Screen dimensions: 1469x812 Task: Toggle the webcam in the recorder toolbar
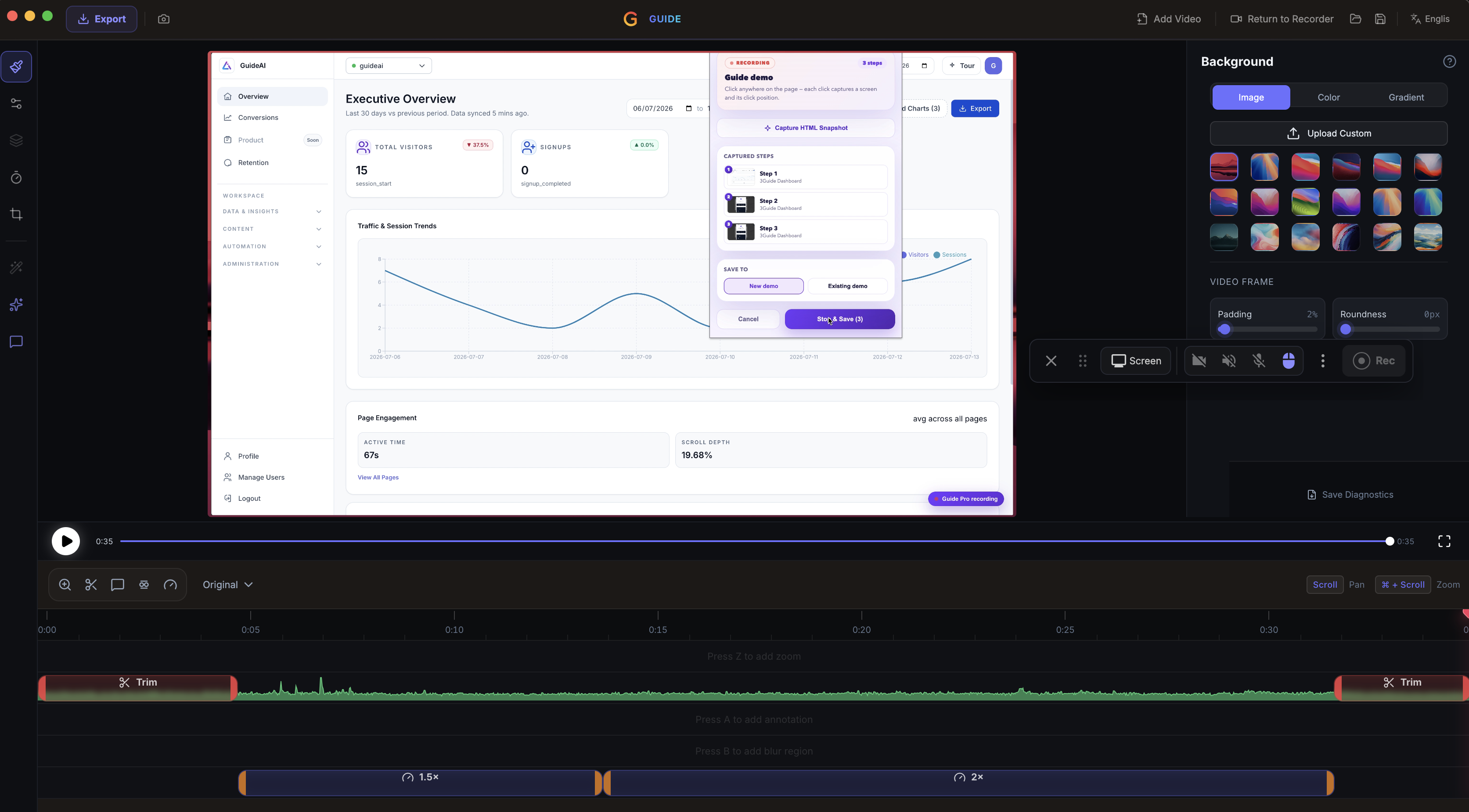(x=1199, y=361)
